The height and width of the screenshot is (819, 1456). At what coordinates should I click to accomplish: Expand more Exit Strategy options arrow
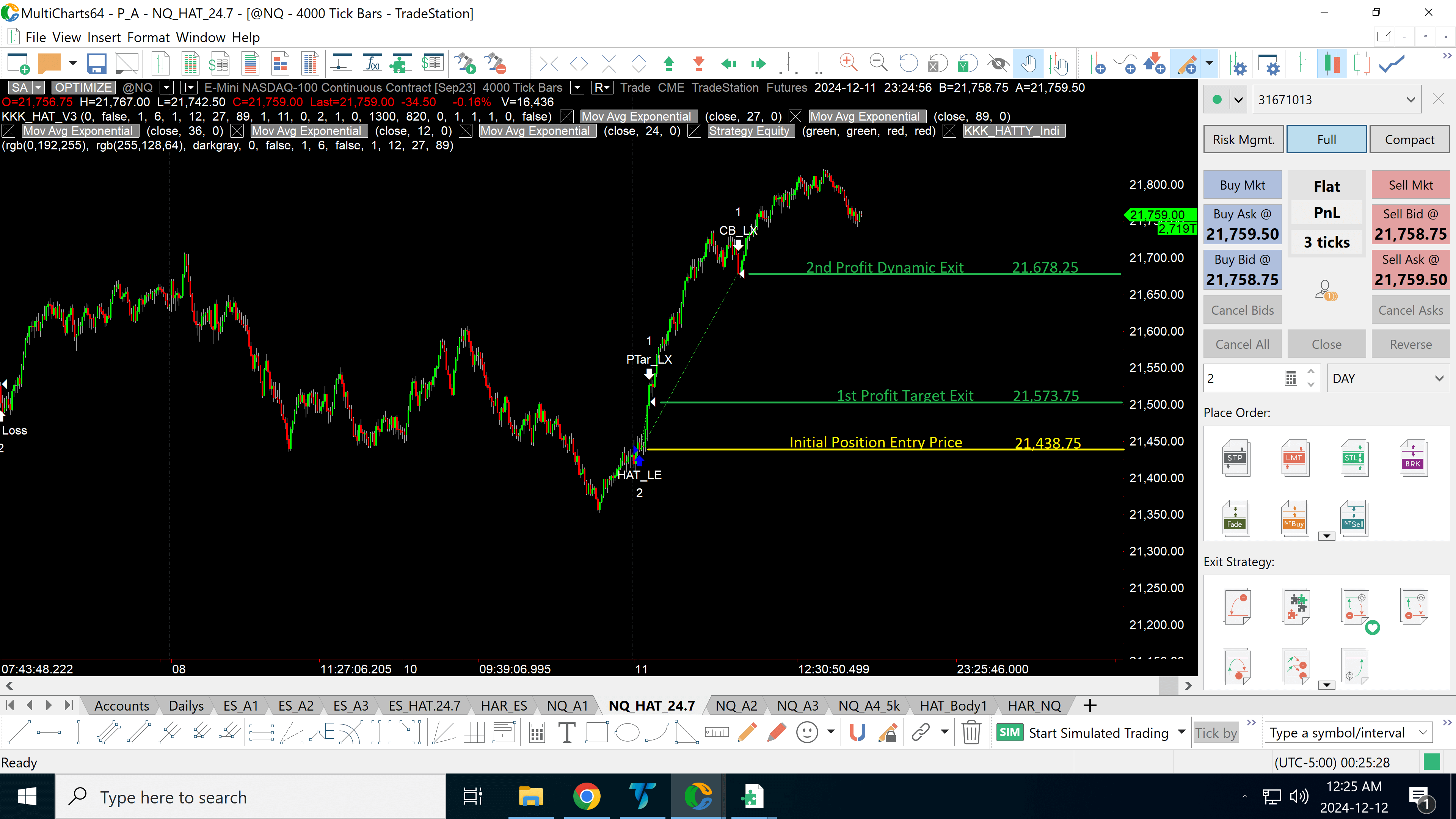pyautogui.click(x=1326, y=685)
